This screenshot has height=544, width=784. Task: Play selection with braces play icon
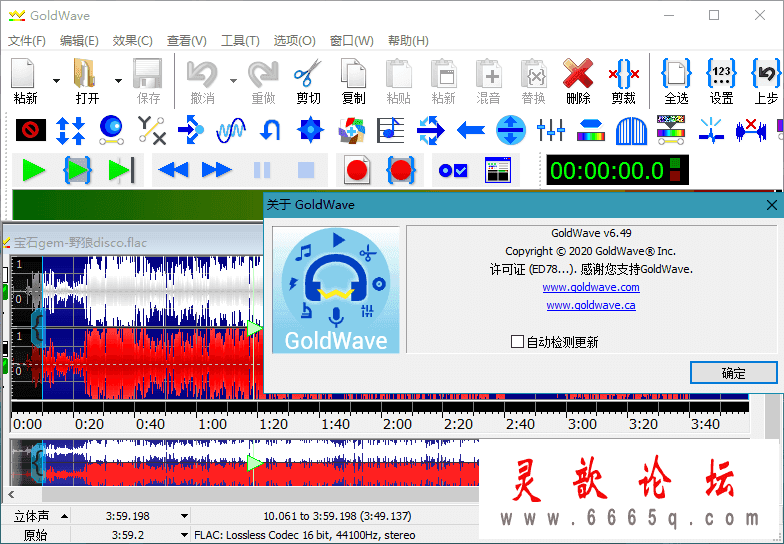coord(77,170)
